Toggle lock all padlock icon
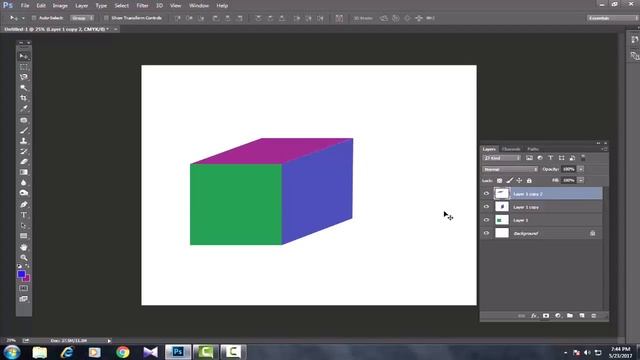The image size is (640, 360). pos(529,180)
